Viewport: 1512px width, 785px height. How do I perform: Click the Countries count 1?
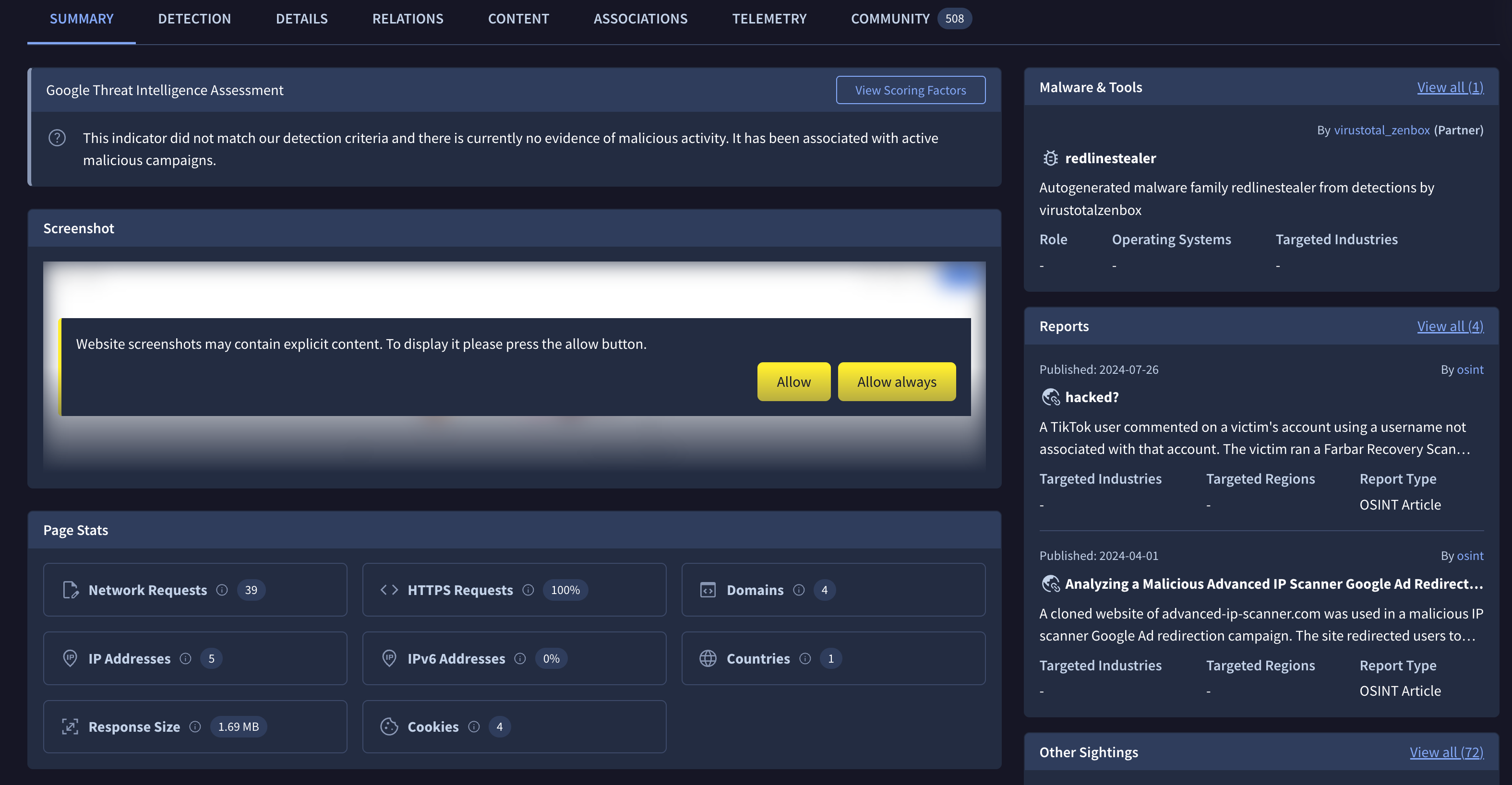[x=830, y=659]
